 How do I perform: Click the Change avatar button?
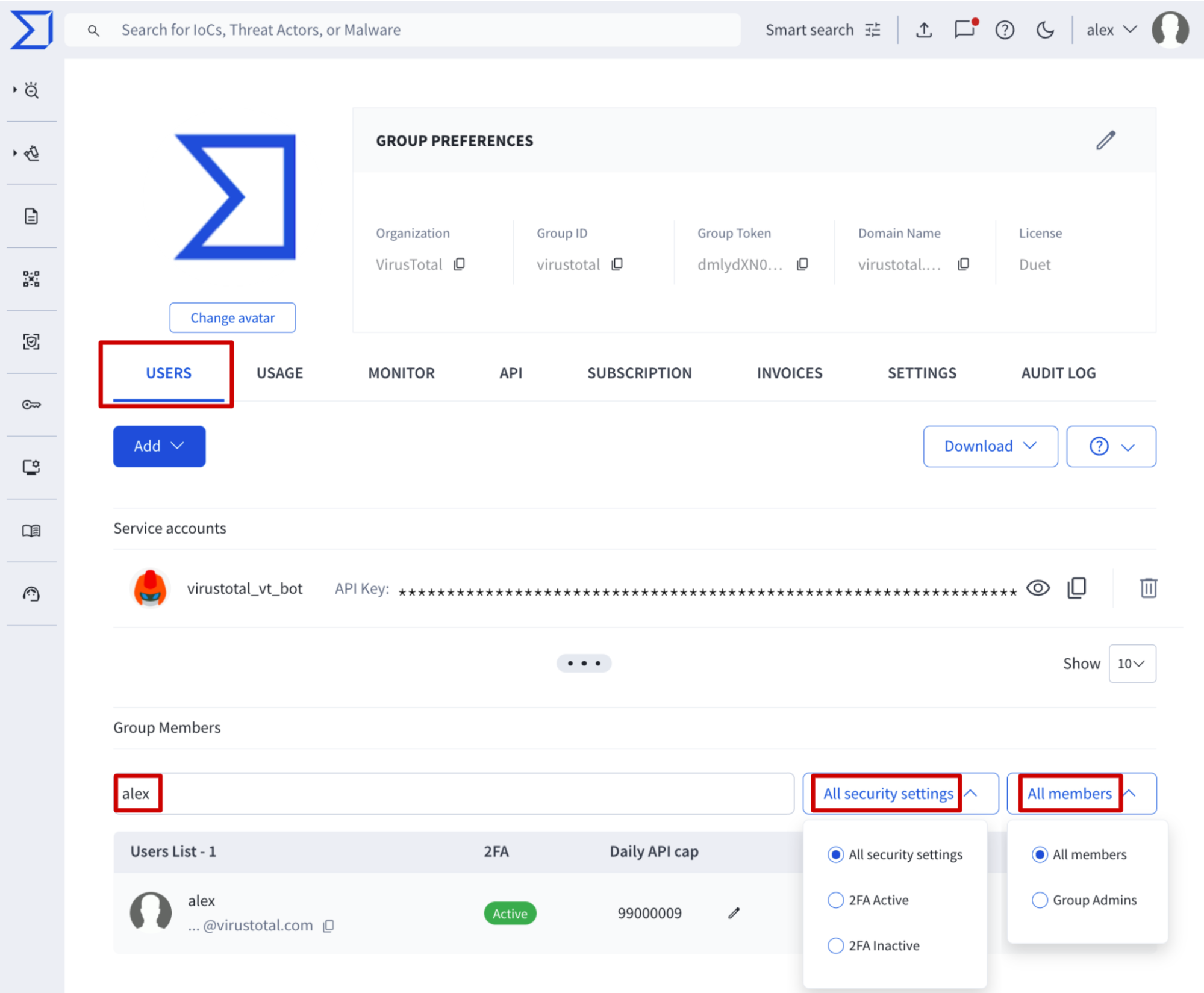(232, 317)
